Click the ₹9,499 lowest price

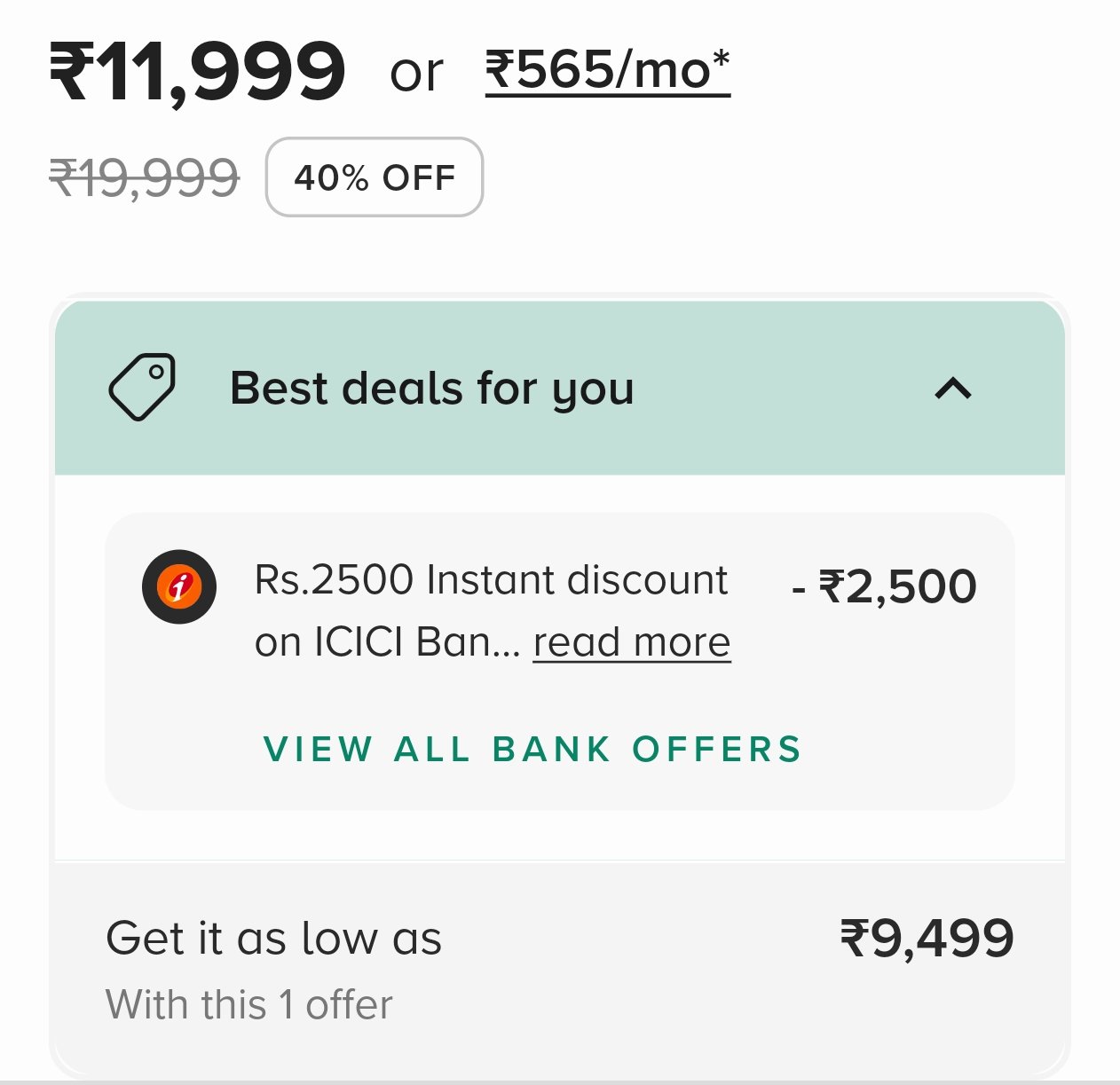927,939
